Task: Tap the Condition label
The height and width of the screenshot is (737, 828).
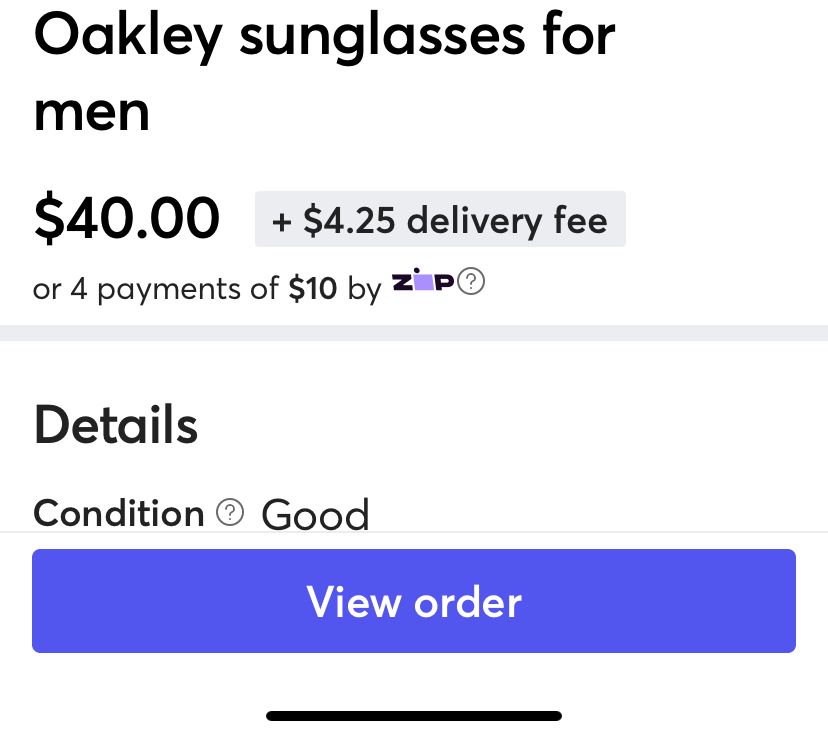Action: [119, 514]
